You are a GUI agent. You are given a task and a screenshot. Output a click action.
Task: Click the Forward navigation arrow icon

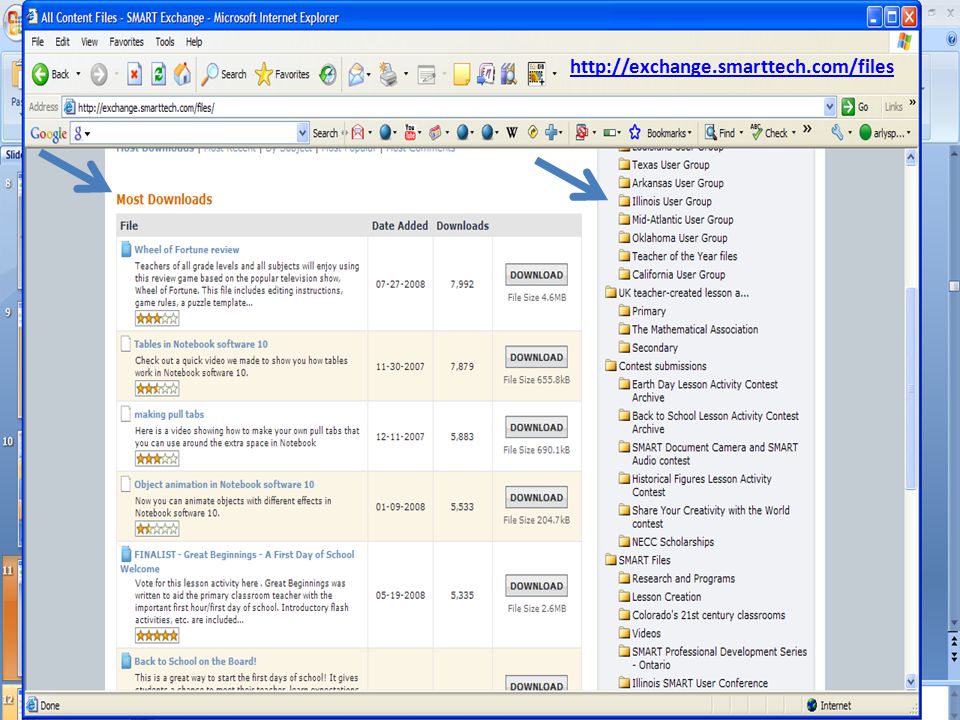(x=99, y=74)
